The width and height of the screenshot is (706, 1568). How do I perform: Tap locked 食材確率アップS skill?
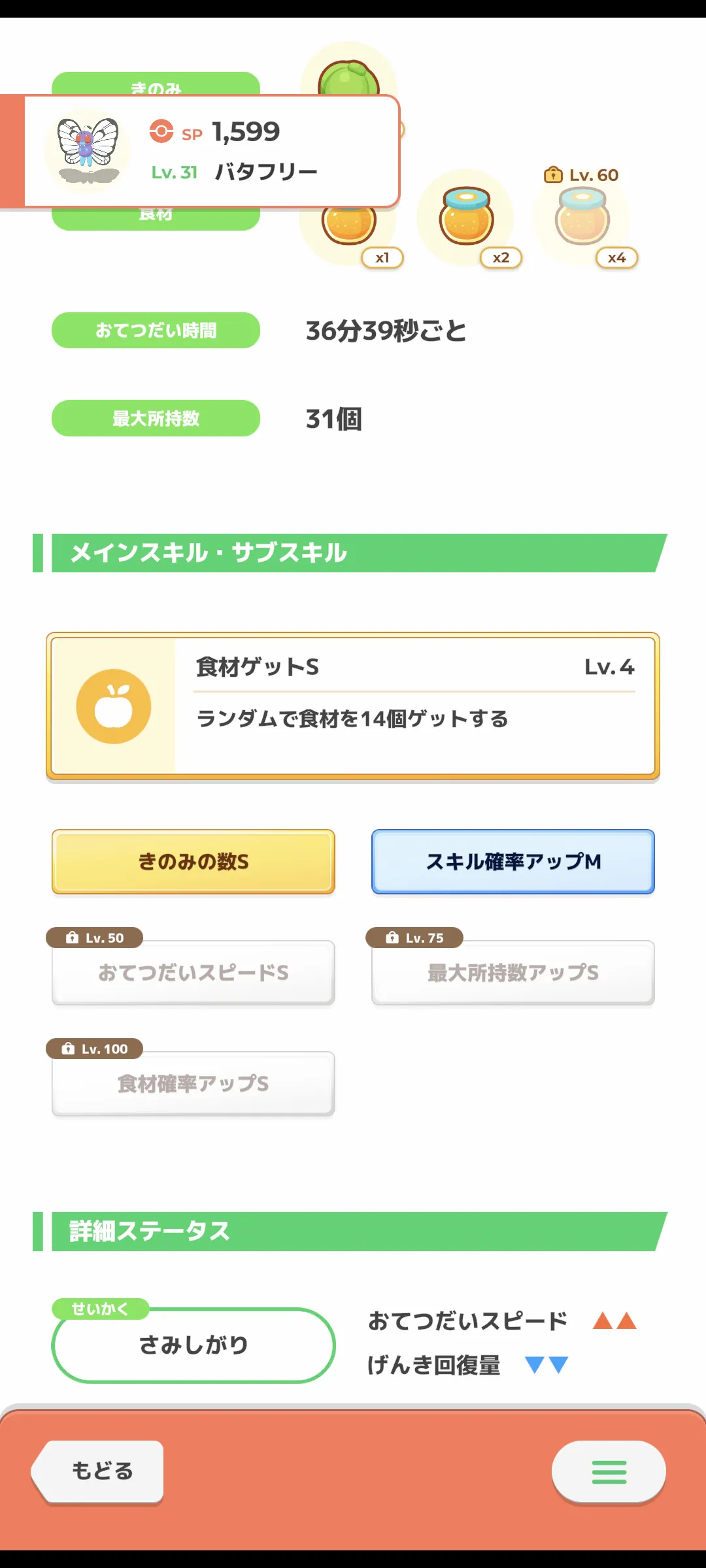point(193,1084)
